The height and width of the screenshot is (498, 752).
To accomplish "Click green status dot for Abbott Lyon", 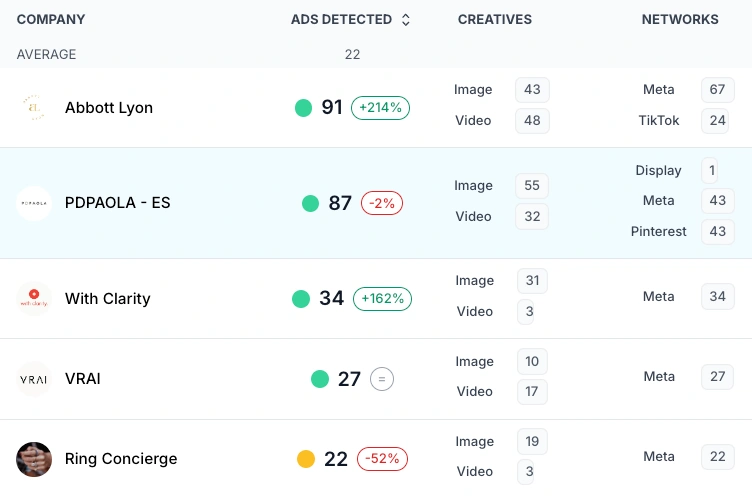I will (304, 108).
